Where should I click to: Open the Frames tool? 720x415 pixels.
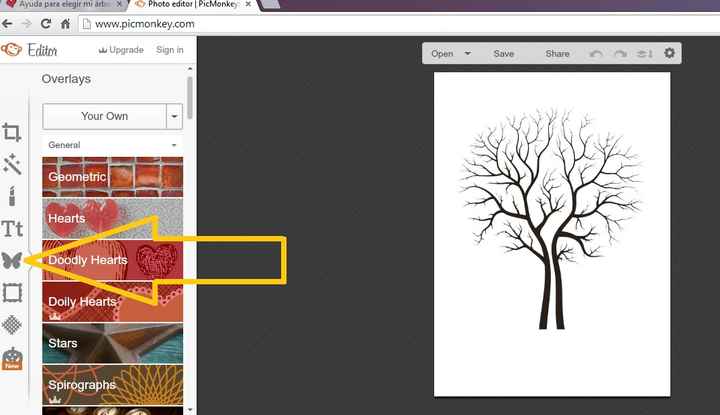coord(12,293)
